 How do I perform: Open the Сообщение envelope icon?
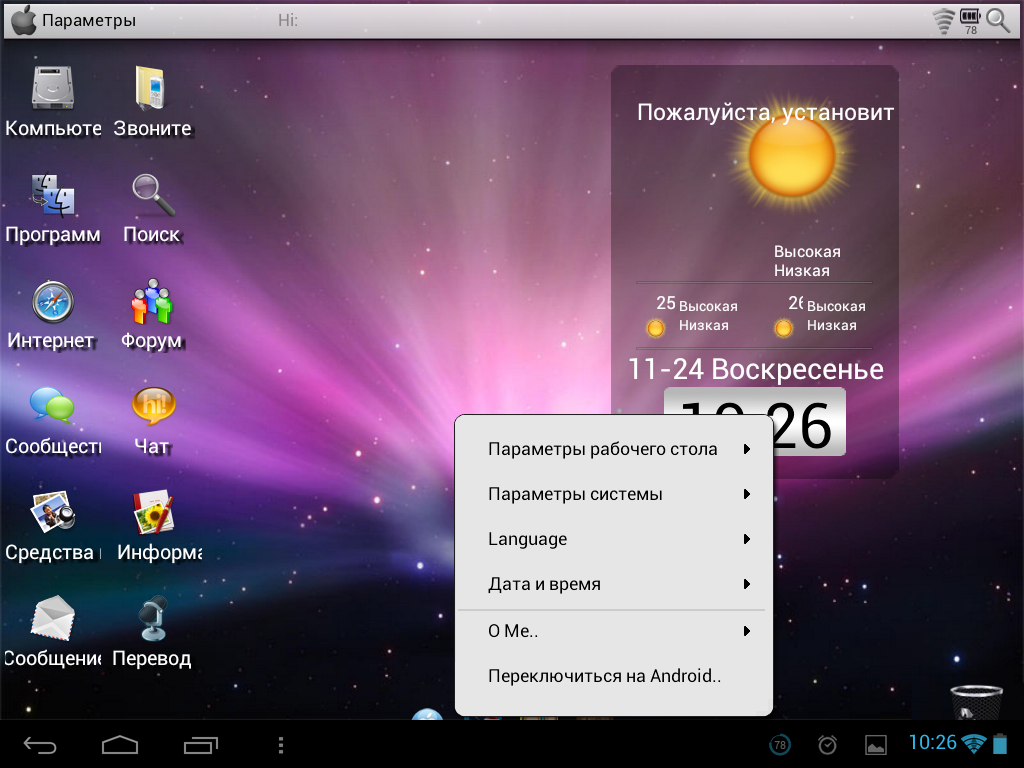(53, 618)
